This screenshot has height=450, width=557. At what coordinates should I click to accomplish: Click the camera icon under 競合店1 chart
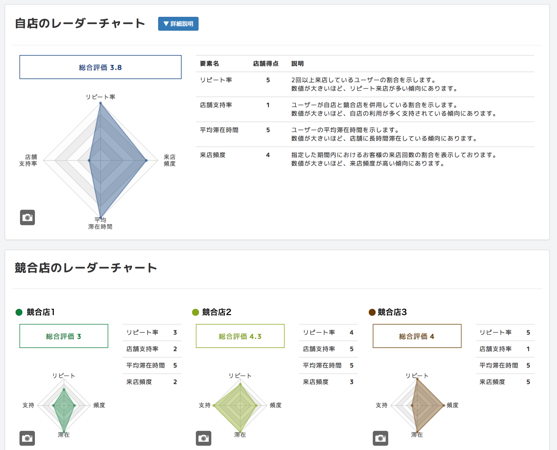tap(27, 438)
